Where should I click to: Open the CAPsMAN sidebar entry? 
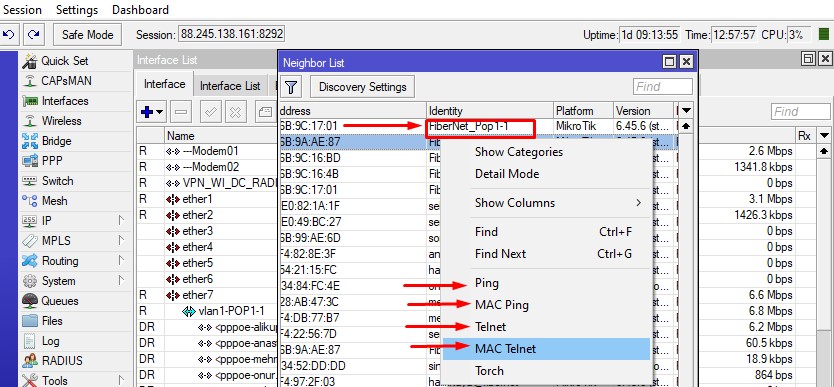point(66,81)
